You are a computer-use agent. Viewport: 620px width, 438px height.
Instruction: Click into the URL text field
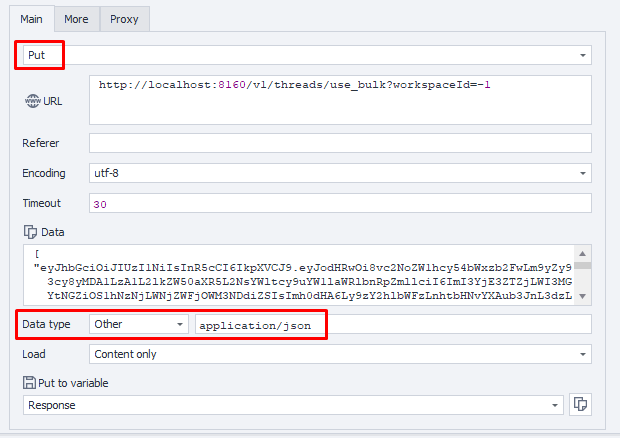point(340,100)
